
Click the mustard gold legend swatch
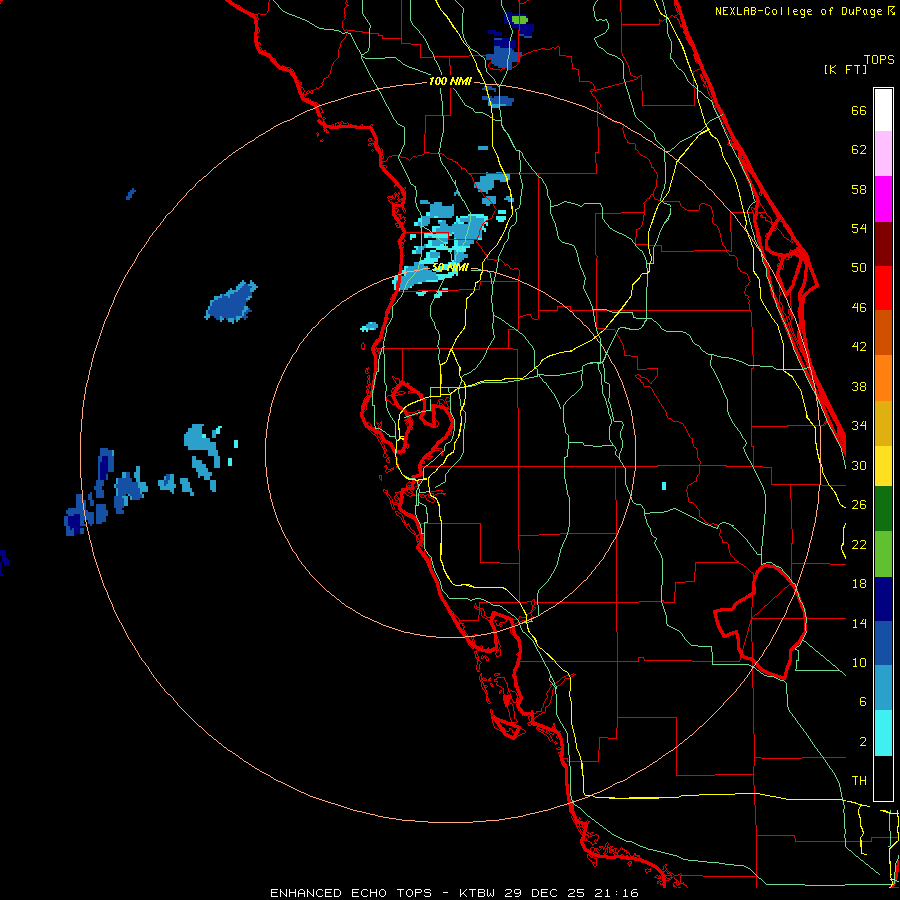click(x=883, y=423)
